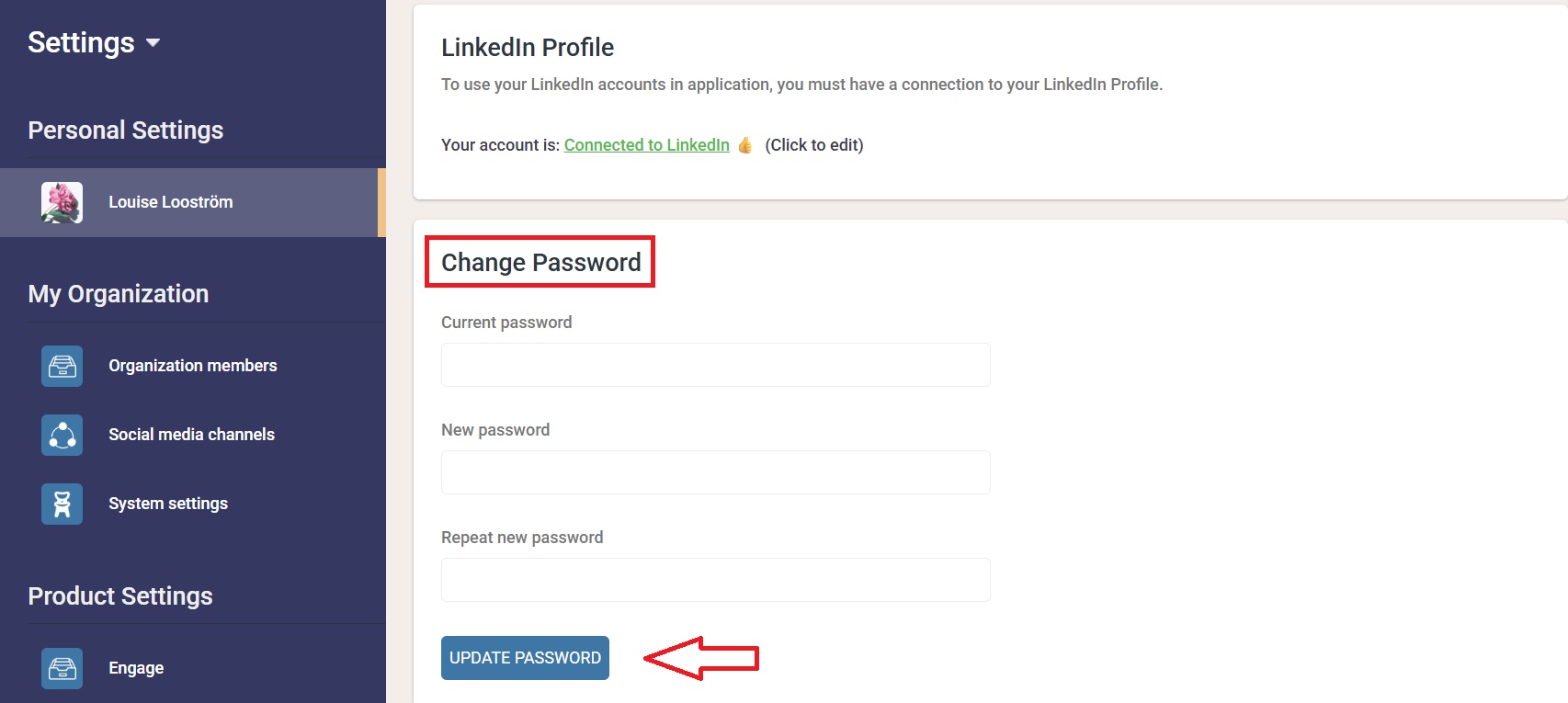
Task: Open Organization members page
Action: 192,366
